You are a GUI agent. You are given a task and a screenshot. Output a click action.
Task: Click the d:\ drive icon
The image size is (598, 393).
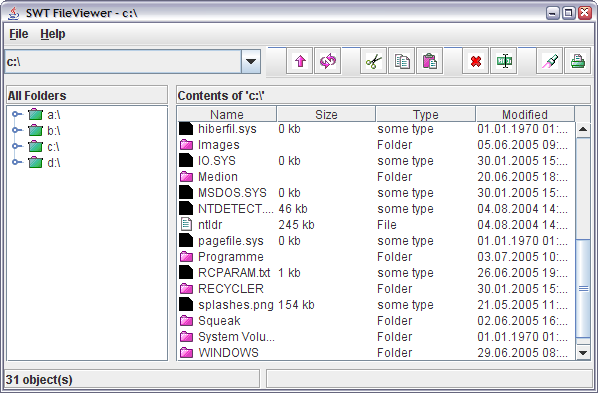pyautogui.click(x=35, y=162)
